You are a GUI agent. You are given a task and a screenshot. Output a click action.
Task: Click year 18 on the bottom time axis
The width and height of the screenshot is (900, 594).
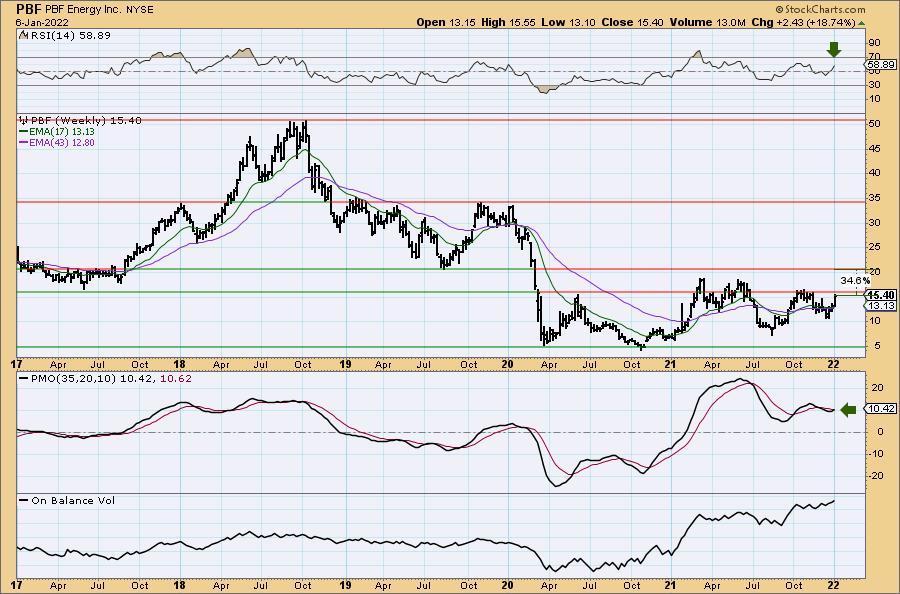click(x=180, y=585)
